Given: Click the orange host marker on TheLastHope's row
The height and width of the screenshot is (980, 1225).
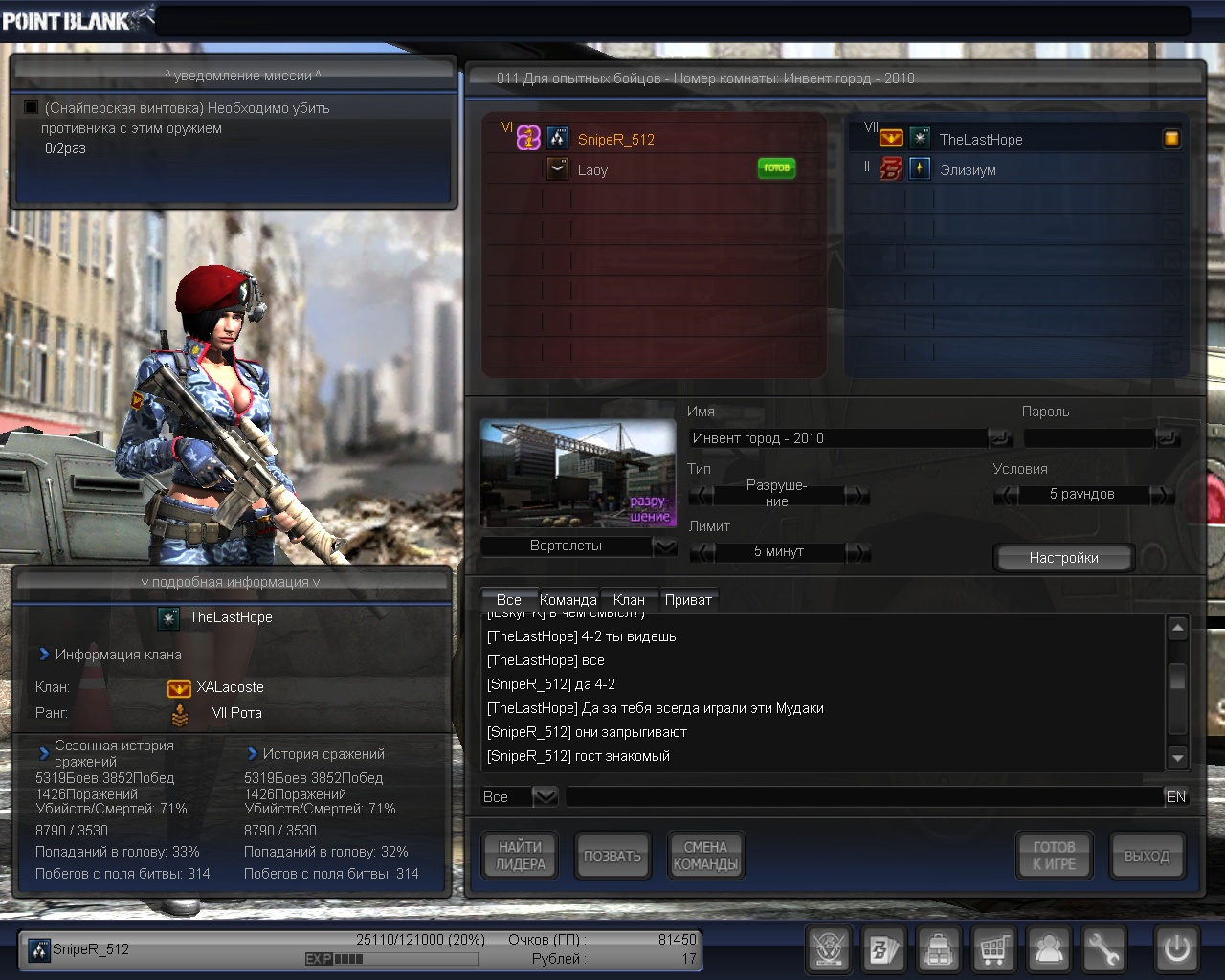Looking at the screenshot, I should pyautogui.click(x=1171, y=139).
